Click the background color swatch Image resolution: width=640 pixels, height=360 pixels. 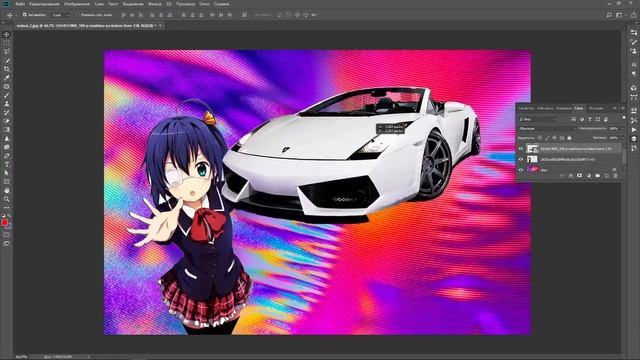pos(9,227)
